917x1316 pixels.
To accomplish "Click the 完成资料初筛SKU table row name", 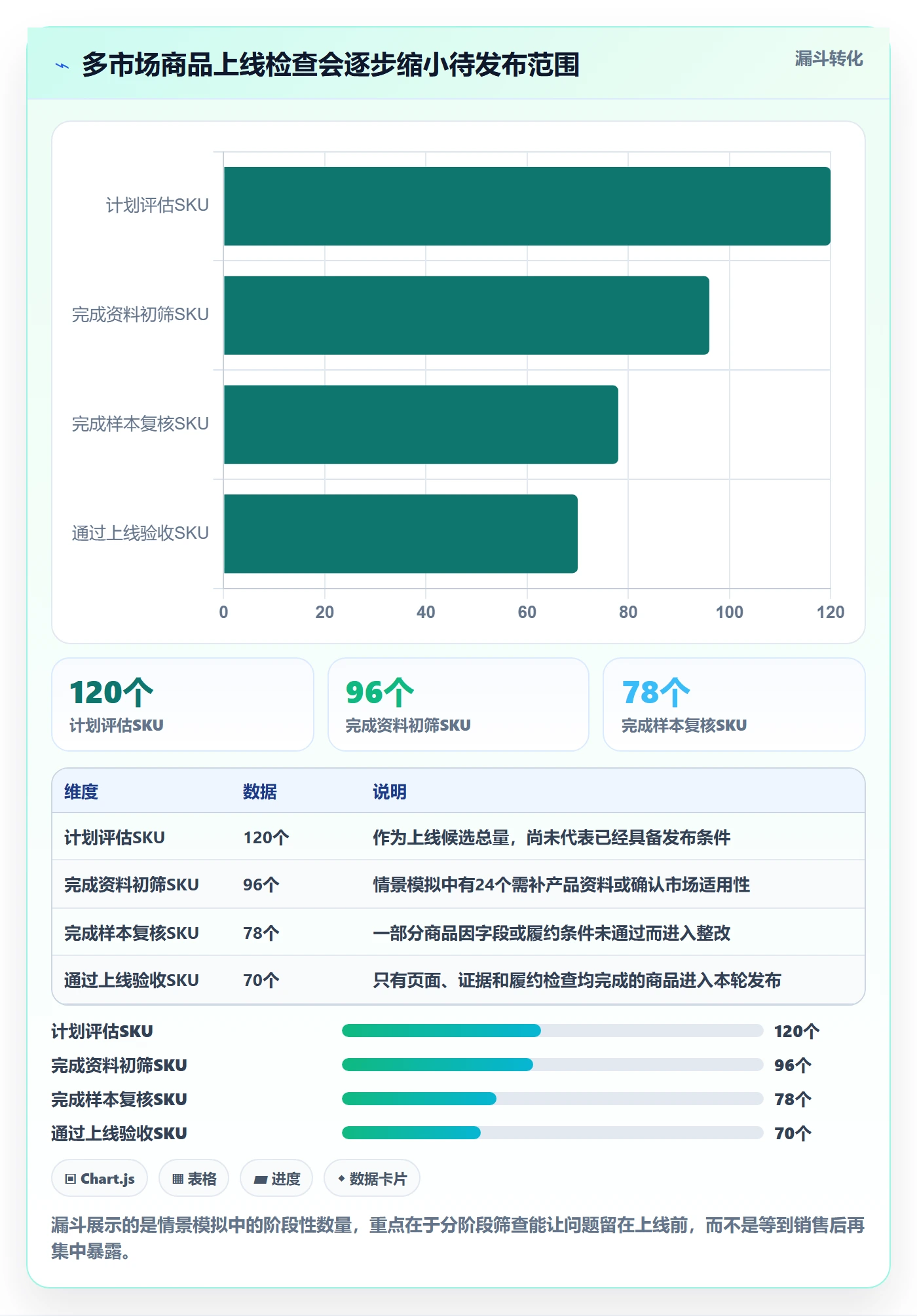I will 132,885.
